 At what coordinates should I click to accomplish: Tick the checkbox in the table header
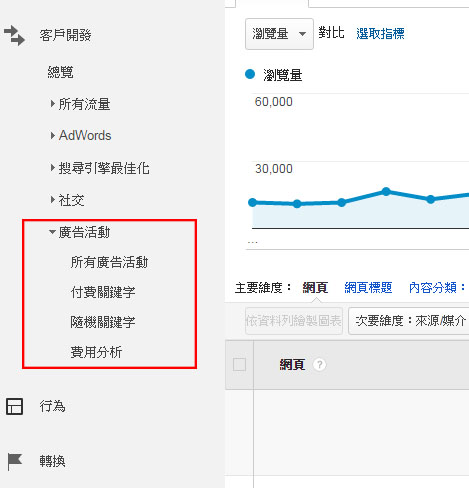coord(239,364)
